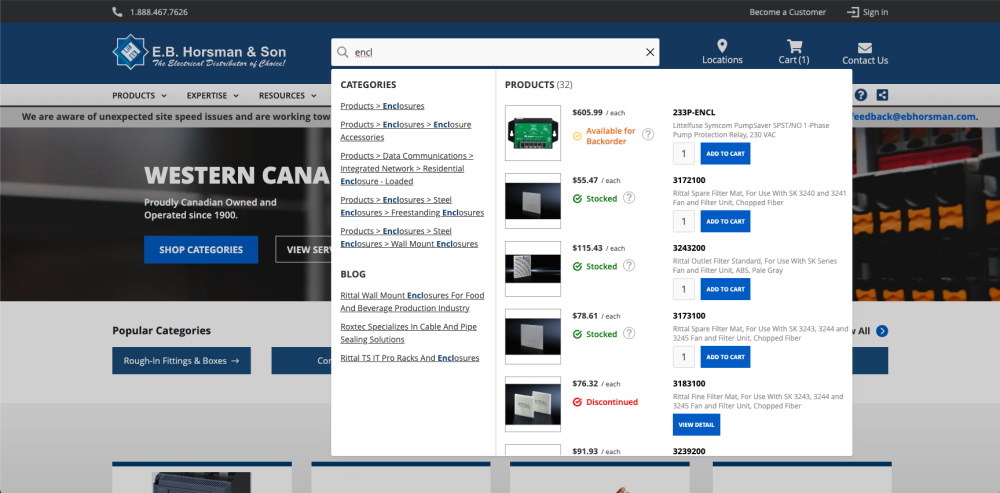The width and height of the screenshot is (1000, 493).
Task: Click the help question mark icon in nav bar
Action: click(x=861, y=95)
